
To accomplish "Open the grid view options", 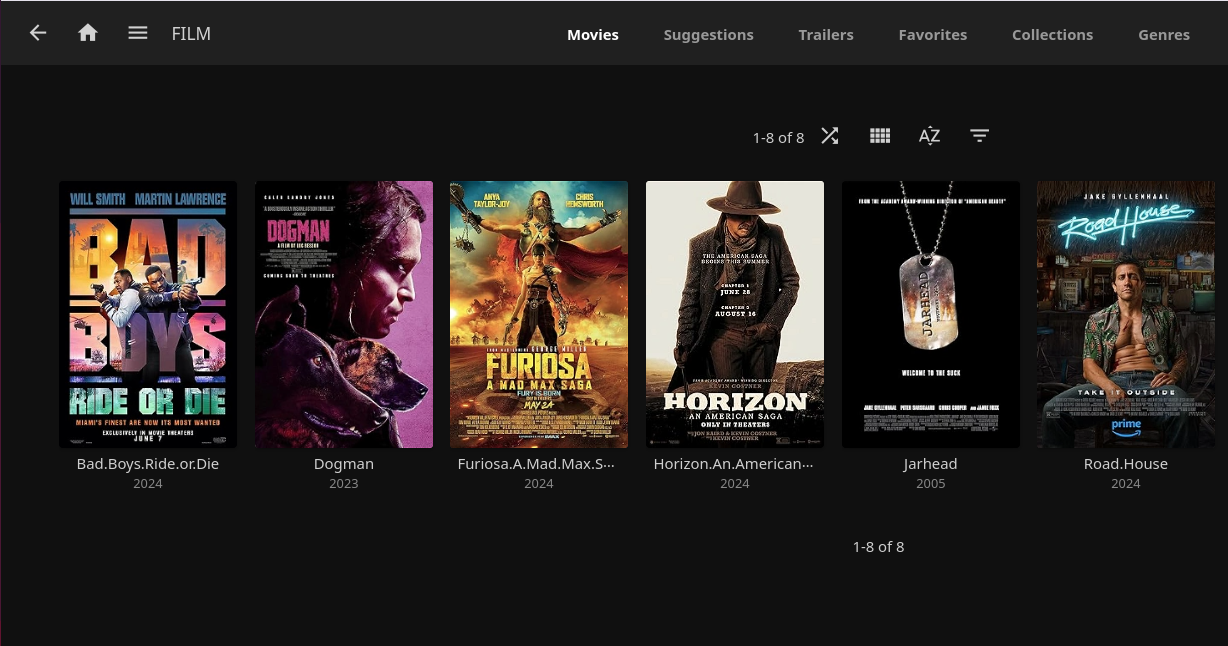I will point(880,136).
